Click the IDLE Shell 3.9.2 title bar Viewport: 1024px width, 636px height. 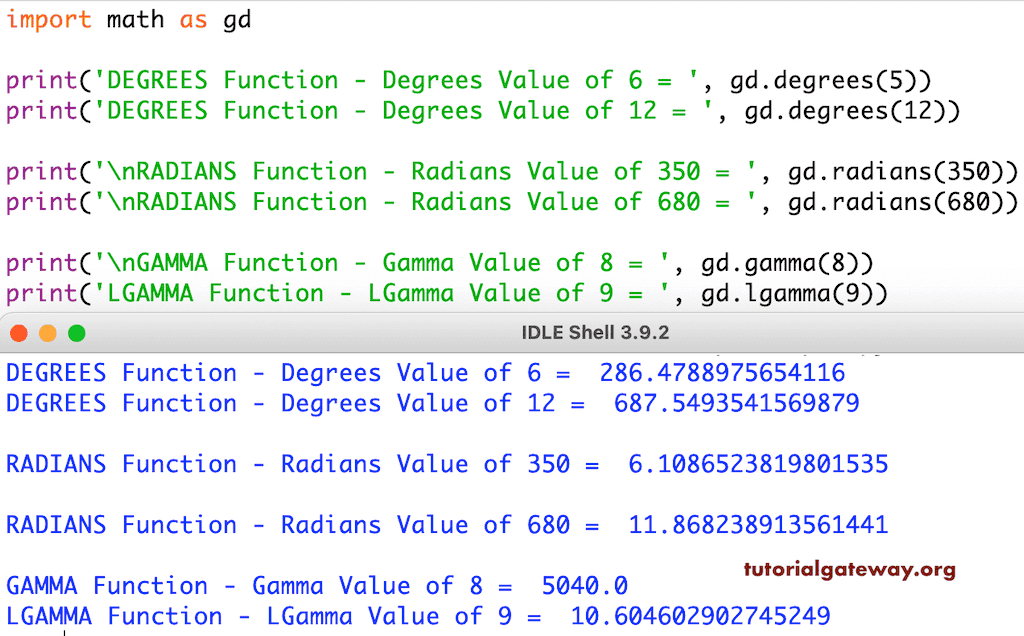(x=595, y=332)
